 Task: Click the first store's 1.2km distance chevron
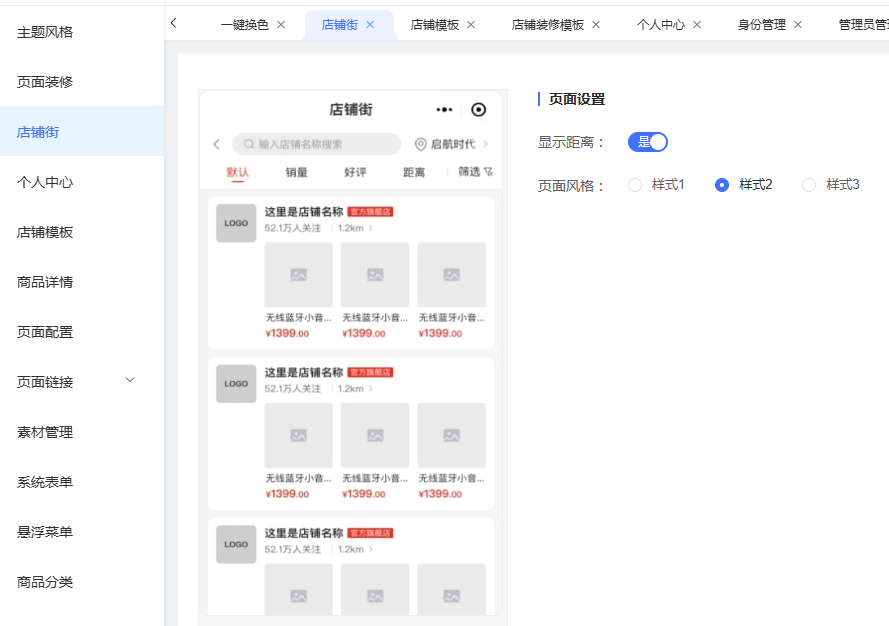point(371,228)
